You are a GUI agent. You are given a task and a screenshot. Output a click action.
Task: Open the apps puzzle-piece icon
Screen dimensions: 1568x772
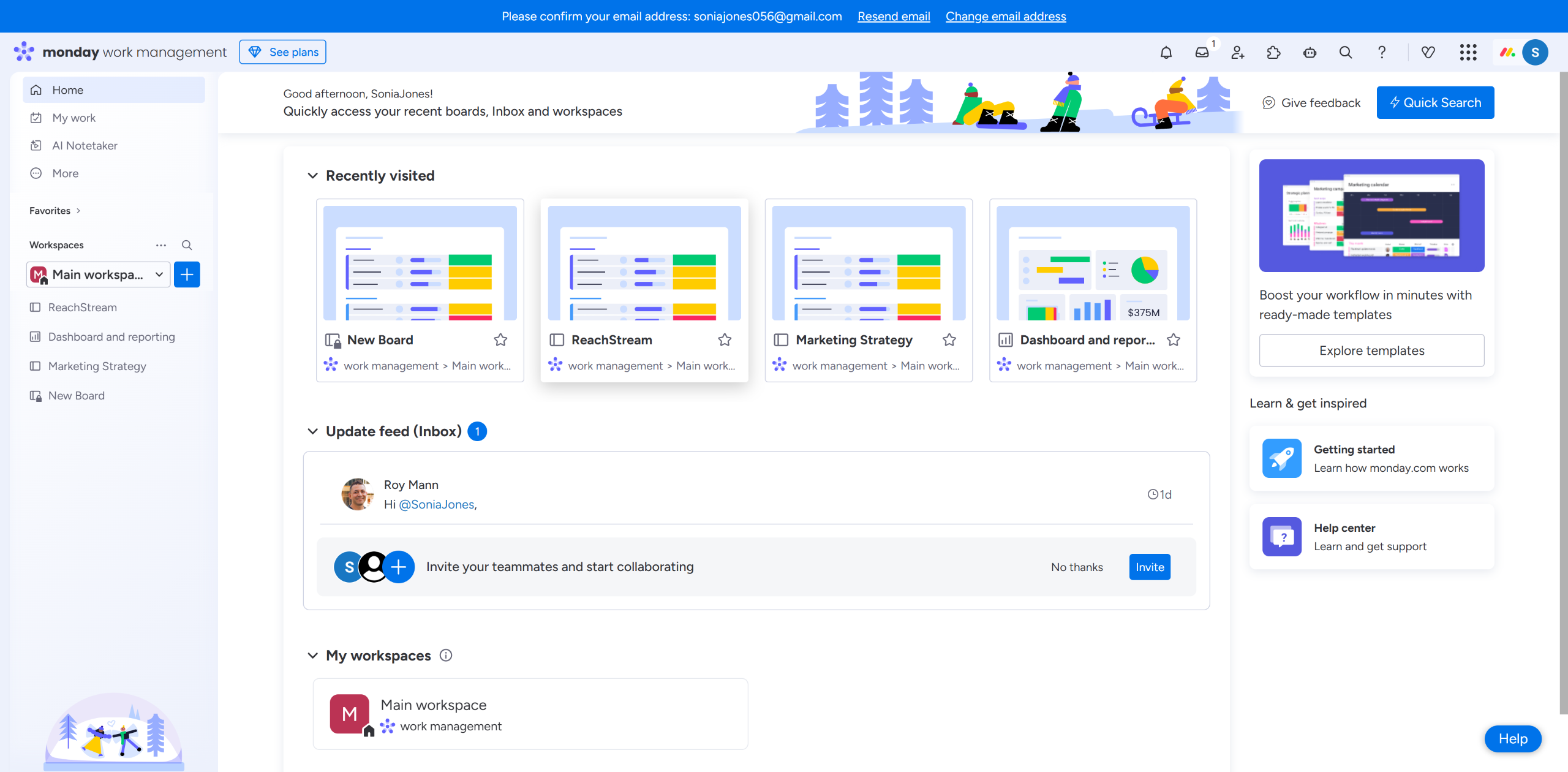[x=1273, y=53]
